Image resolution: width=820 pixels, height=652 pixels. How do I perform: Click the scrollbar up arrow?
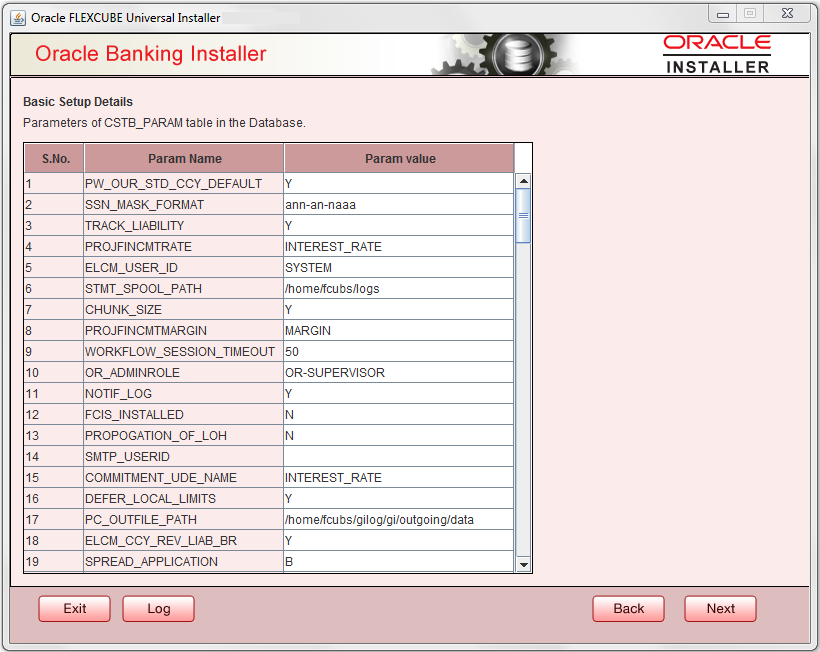click(x=522, y=180)
